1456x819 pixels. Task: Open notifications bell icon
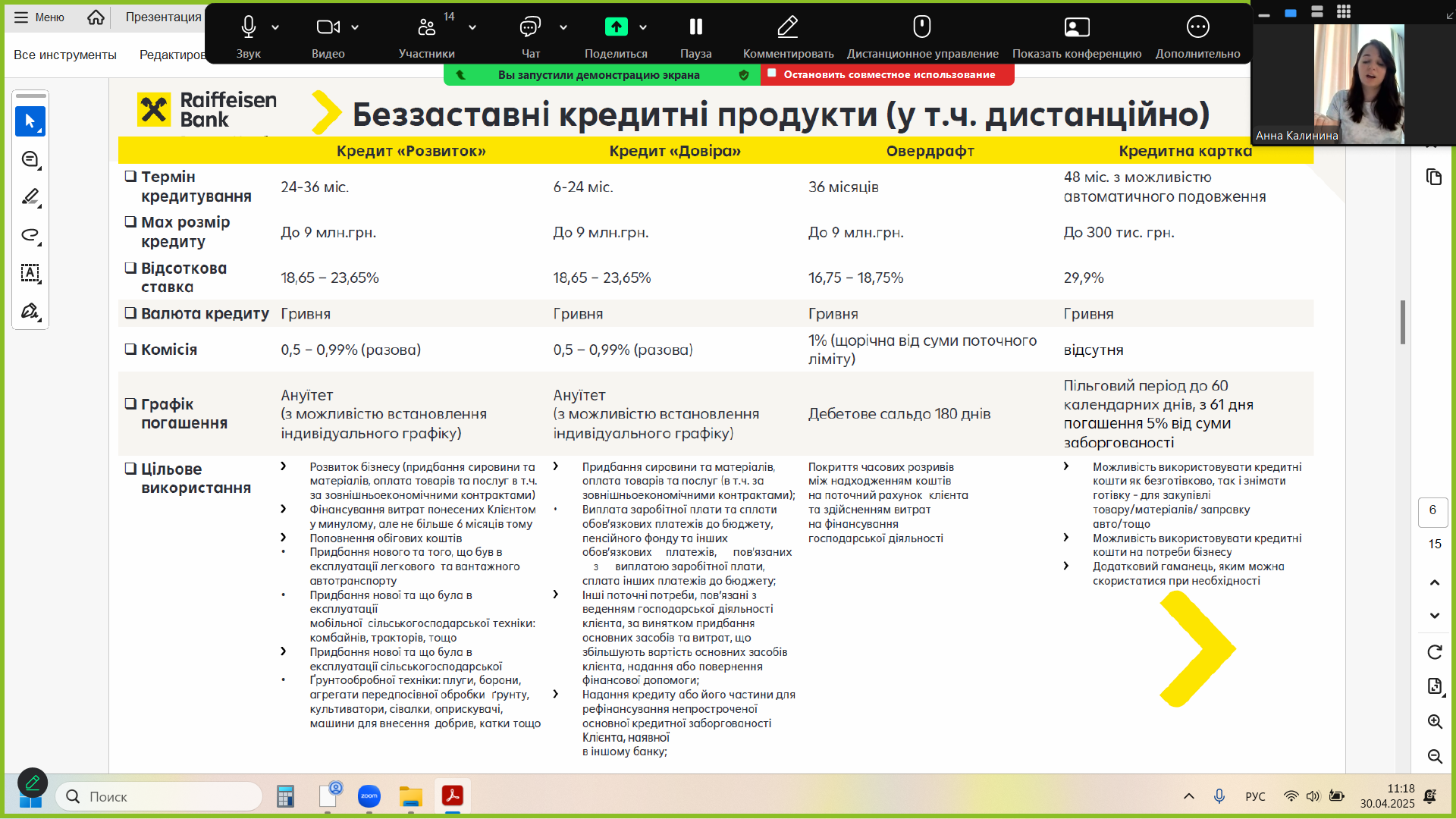coord(1430,796)
